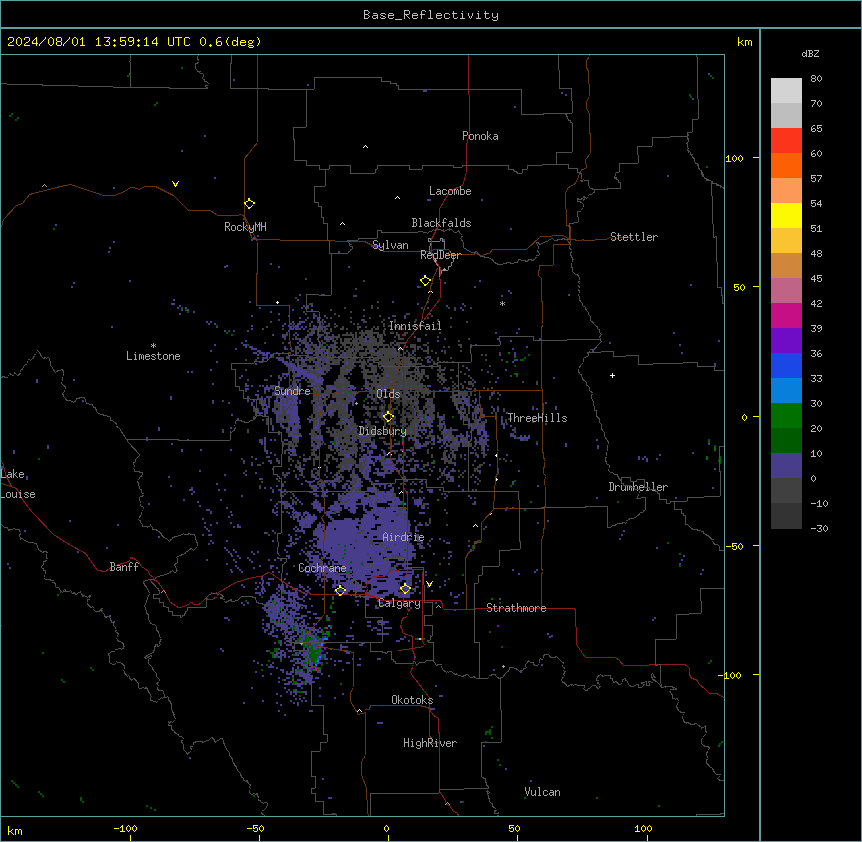Click the Banff label
The width and height of the screenshot is (862, 842).
tap(124, 567)
